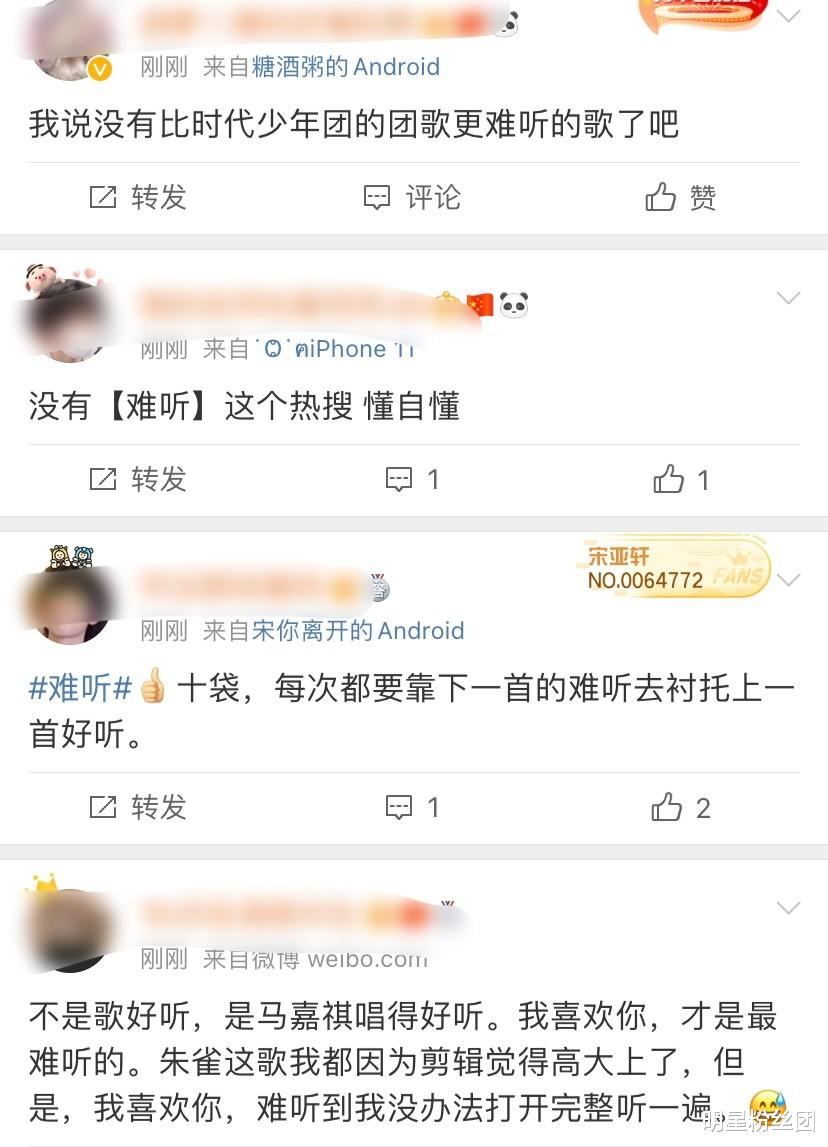Open the comment on the 懂自懂 post

(x=413, y=480)
